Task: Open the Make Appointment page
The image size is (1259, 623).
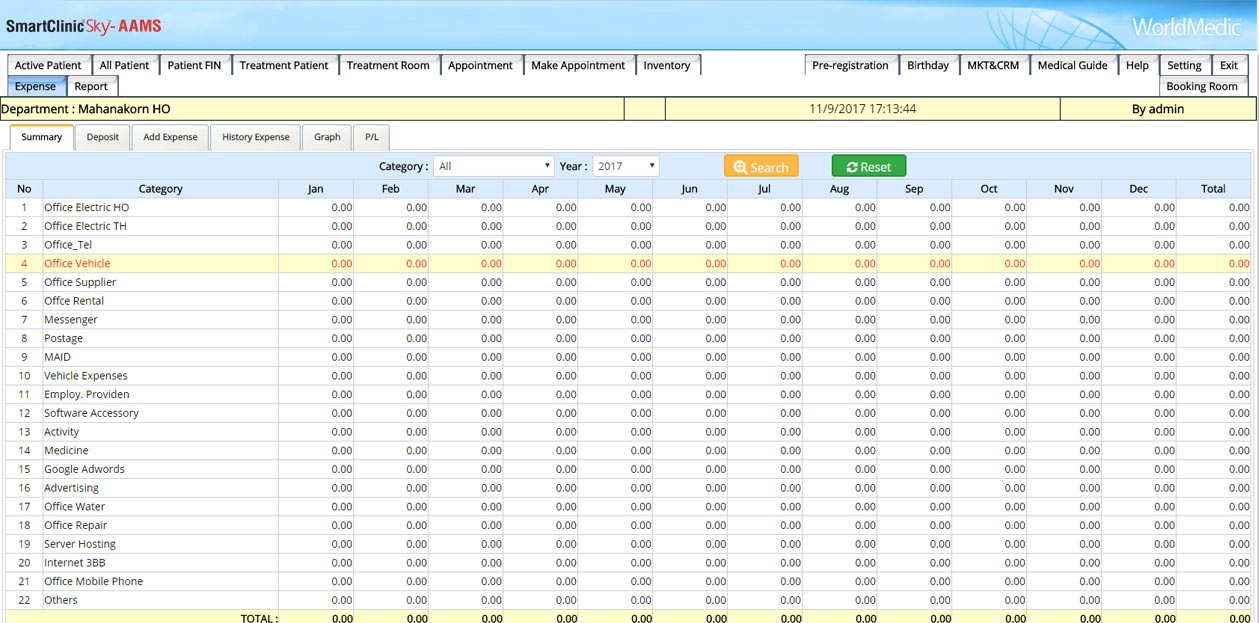Action: tap(578, 65)
